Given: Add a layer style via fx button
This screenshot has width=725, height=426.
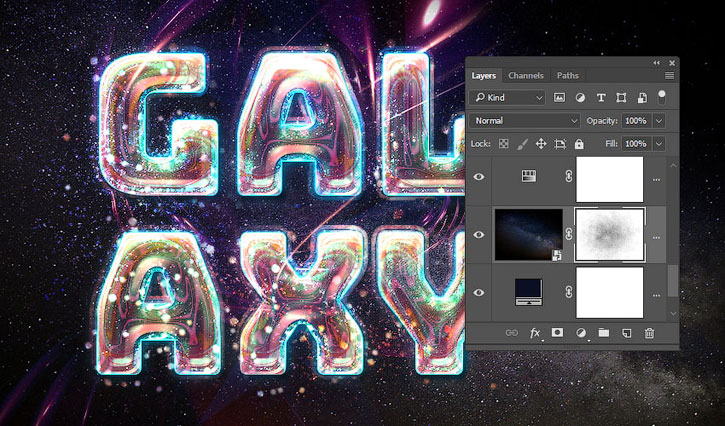Looking at the screenshot, I should (x=535, y=333).
